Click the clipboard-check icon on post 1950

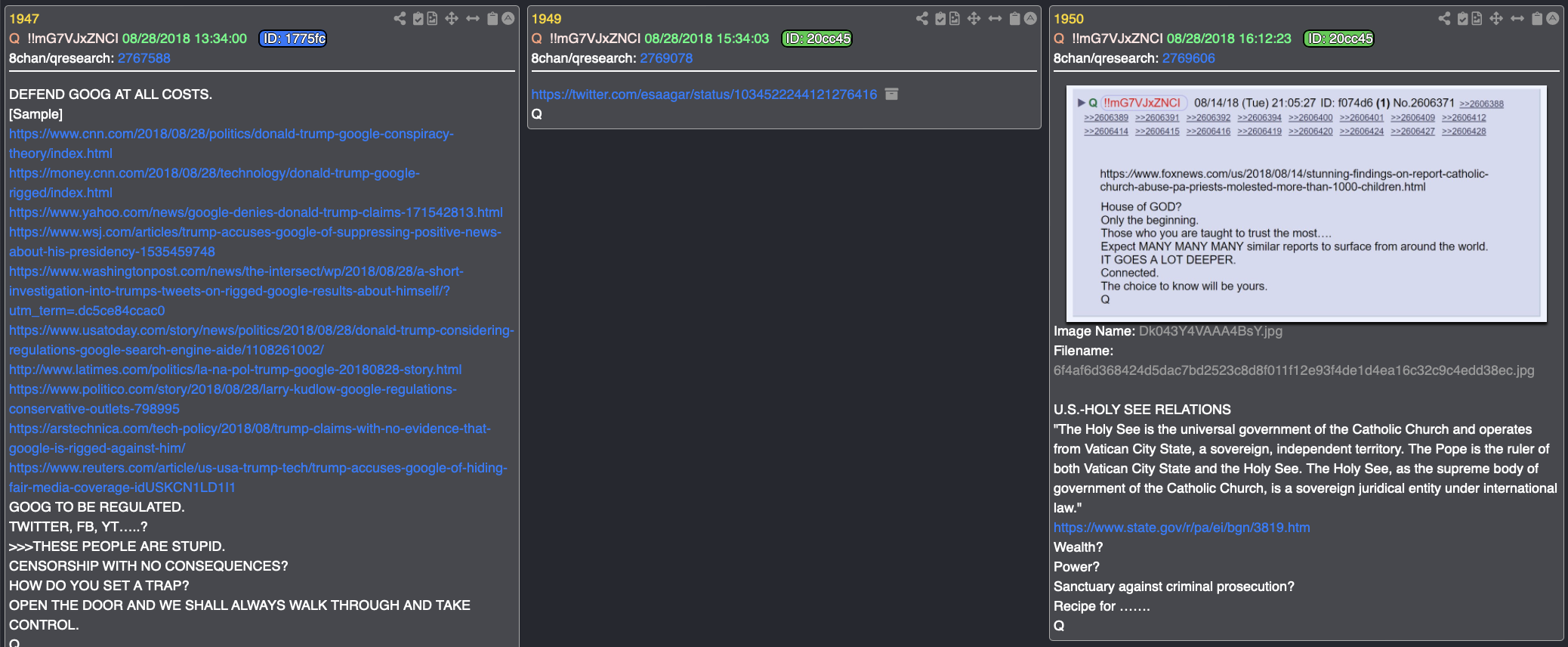click(x=1463, y=19)
